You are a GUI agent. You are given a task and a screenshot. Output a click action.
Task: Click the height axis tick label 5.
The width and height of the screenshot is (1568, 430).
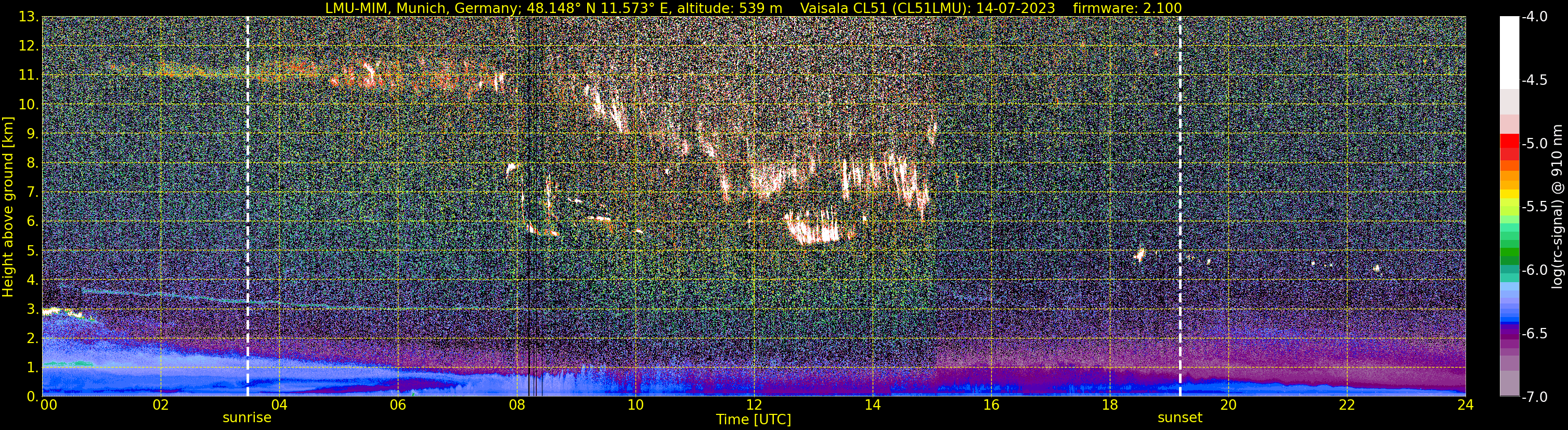coord(33,250)
